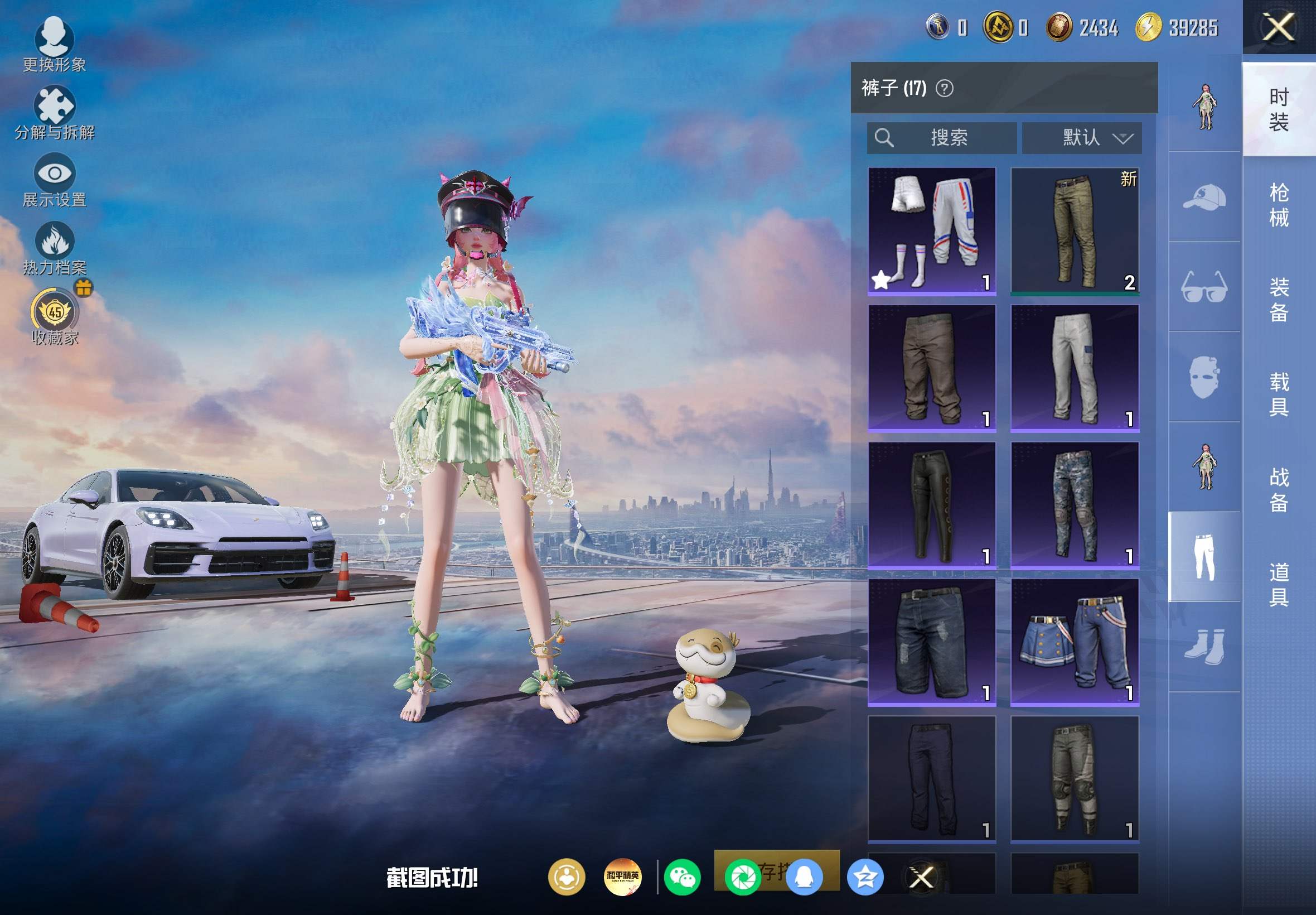1316x915 pixels.
Task: Select the light grey cargo pants
Action: [1075, 368]
